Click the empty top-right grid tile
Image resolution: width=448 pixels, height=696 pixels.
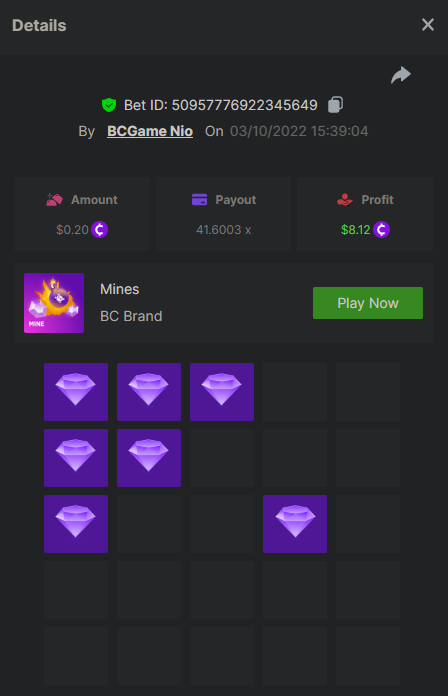click(368, 392)
